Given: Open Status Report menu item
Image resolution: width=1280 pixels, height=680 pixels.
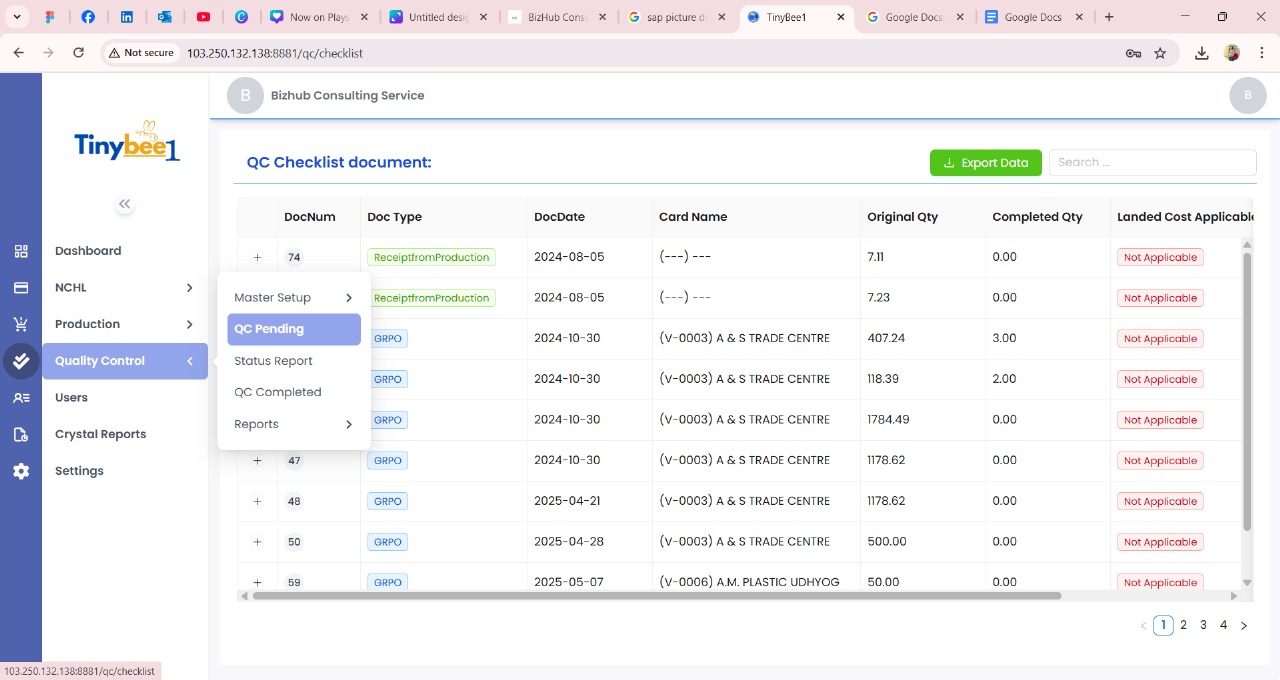Looking at the screenshot, I should (x=273, y=361).
